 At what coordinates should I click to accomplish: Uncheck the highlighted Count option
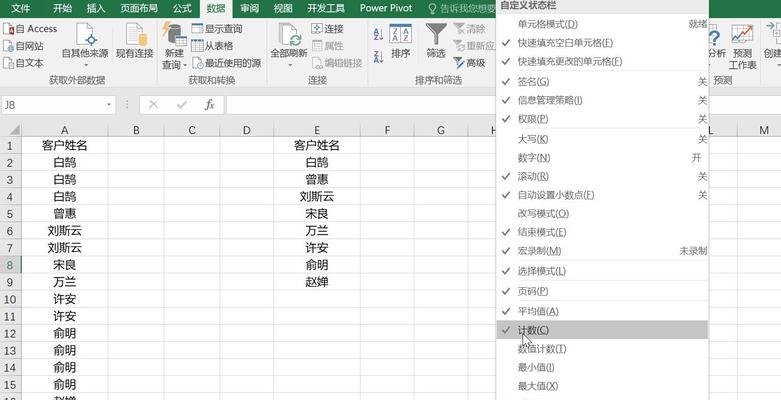602,330
